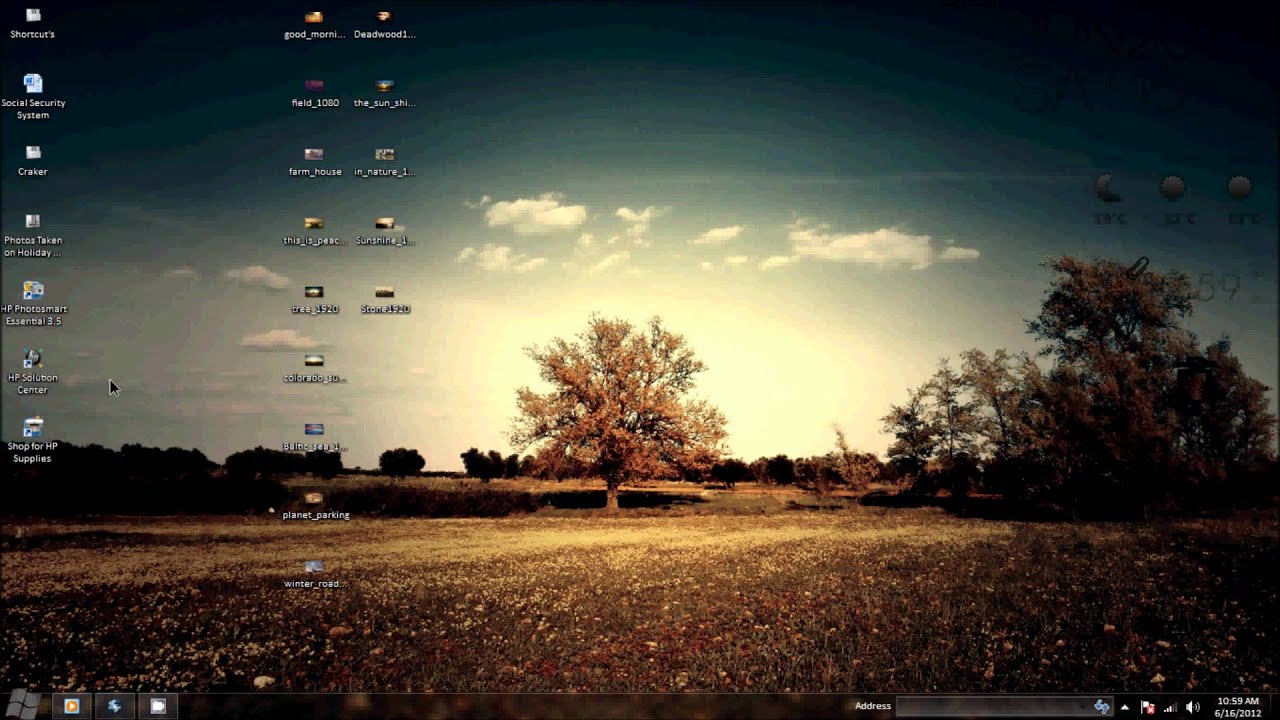Viewport: 1280px width, 720px height.
Task: Launch Windows Media Player from the taskbar
Action: pos(71,706)
